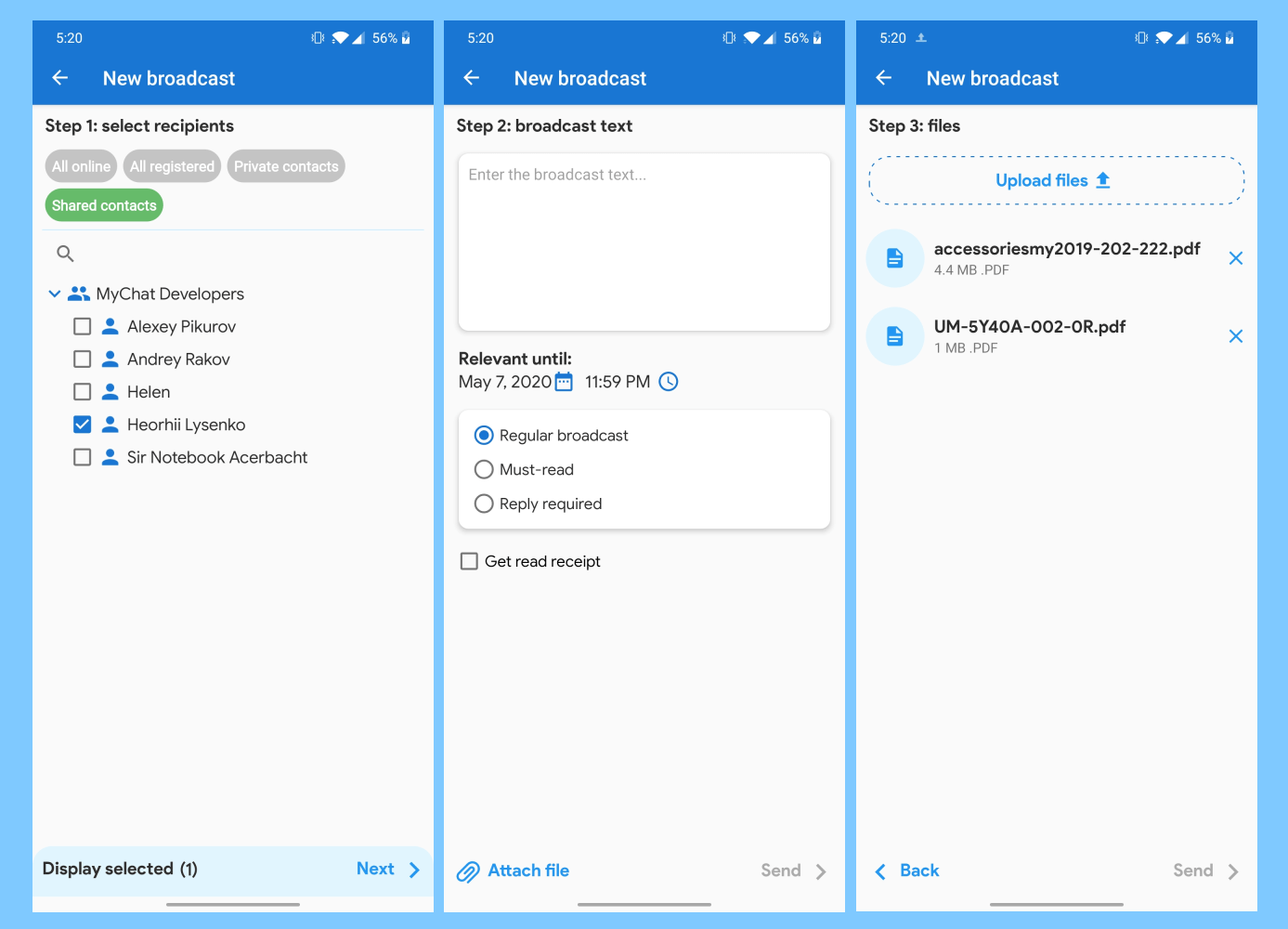Select the Regular broadcast radio button
This screenshot has width=1288, height=929.
point(484,435)
